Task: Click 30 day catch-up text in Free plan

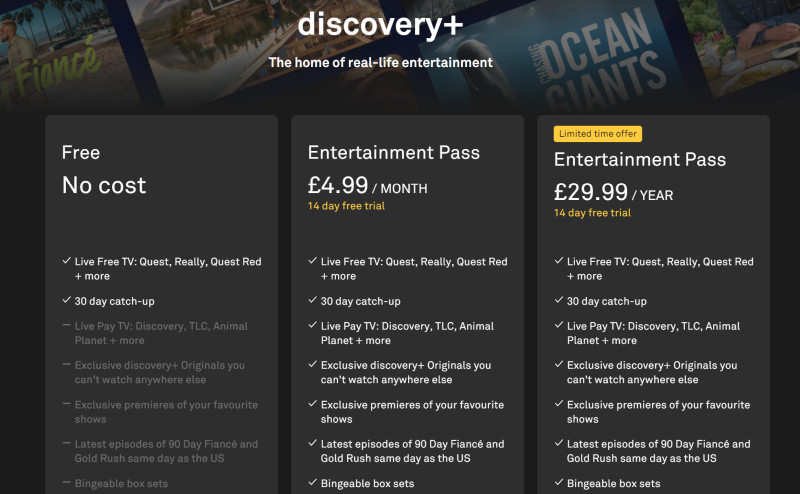Action: pos(114,301)
